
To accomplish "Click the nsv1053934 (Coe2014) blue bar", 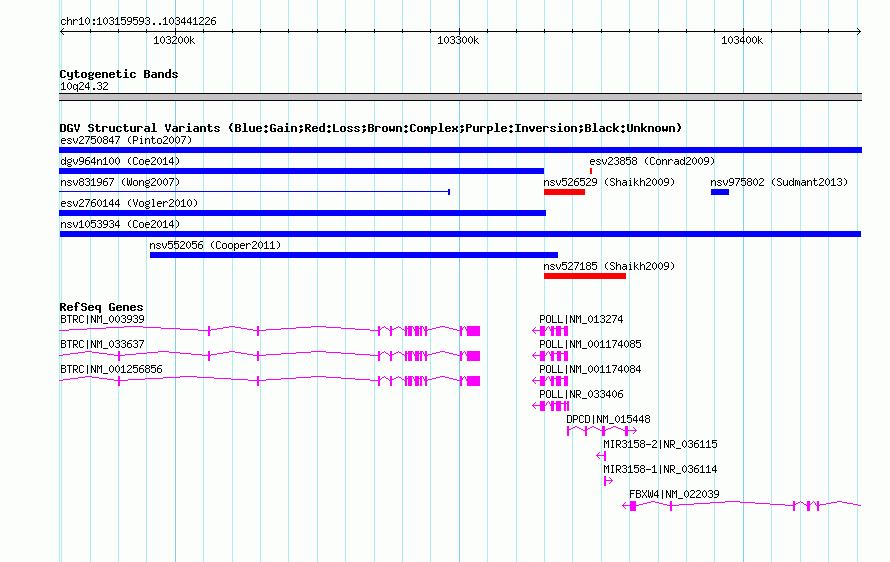I will pyautogui.click(x=460, y=234).
